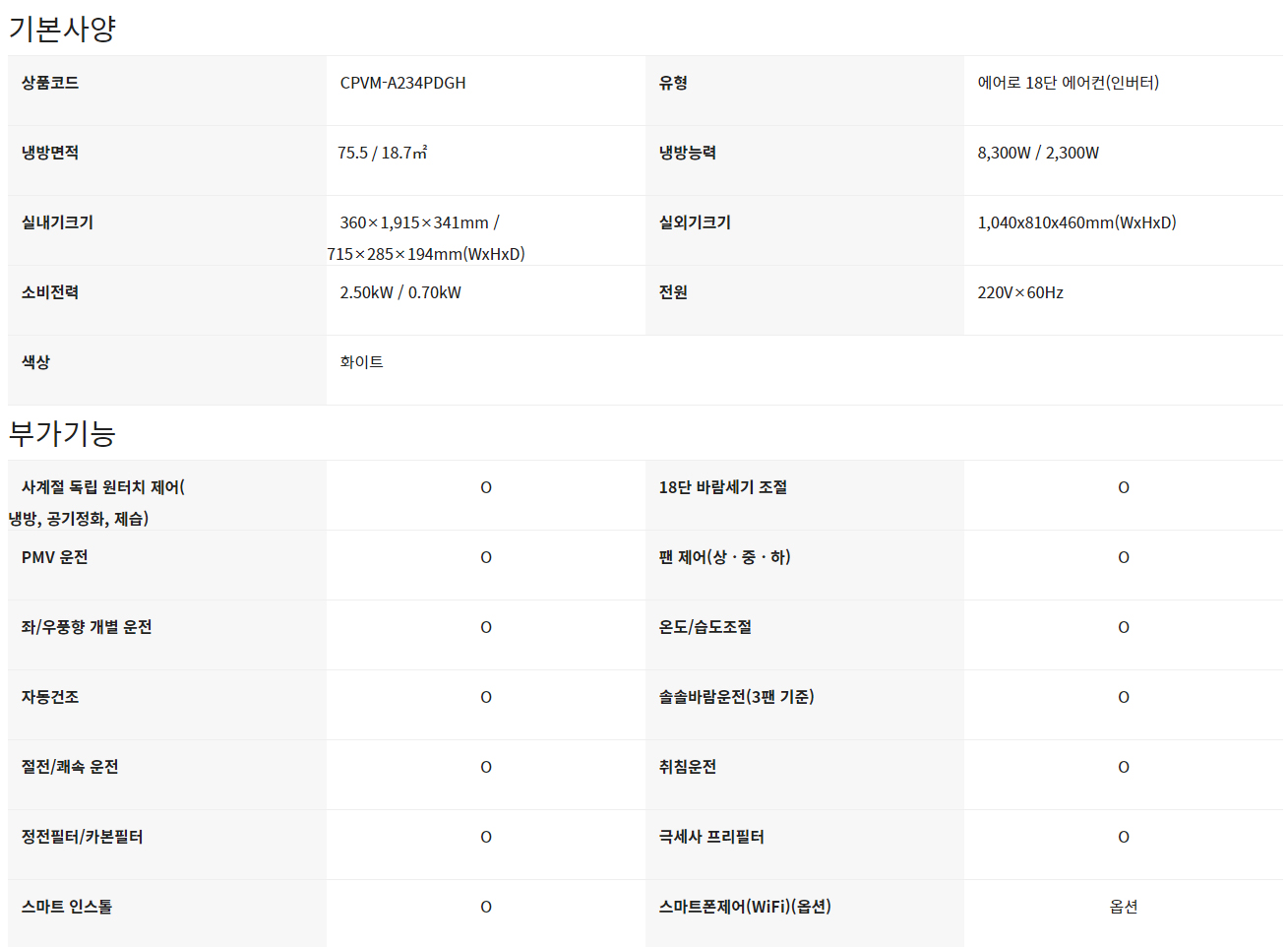Click the 기본사양 section heading
The height and width of the screenshot is (947, 1288).
[x=62, y=29]
